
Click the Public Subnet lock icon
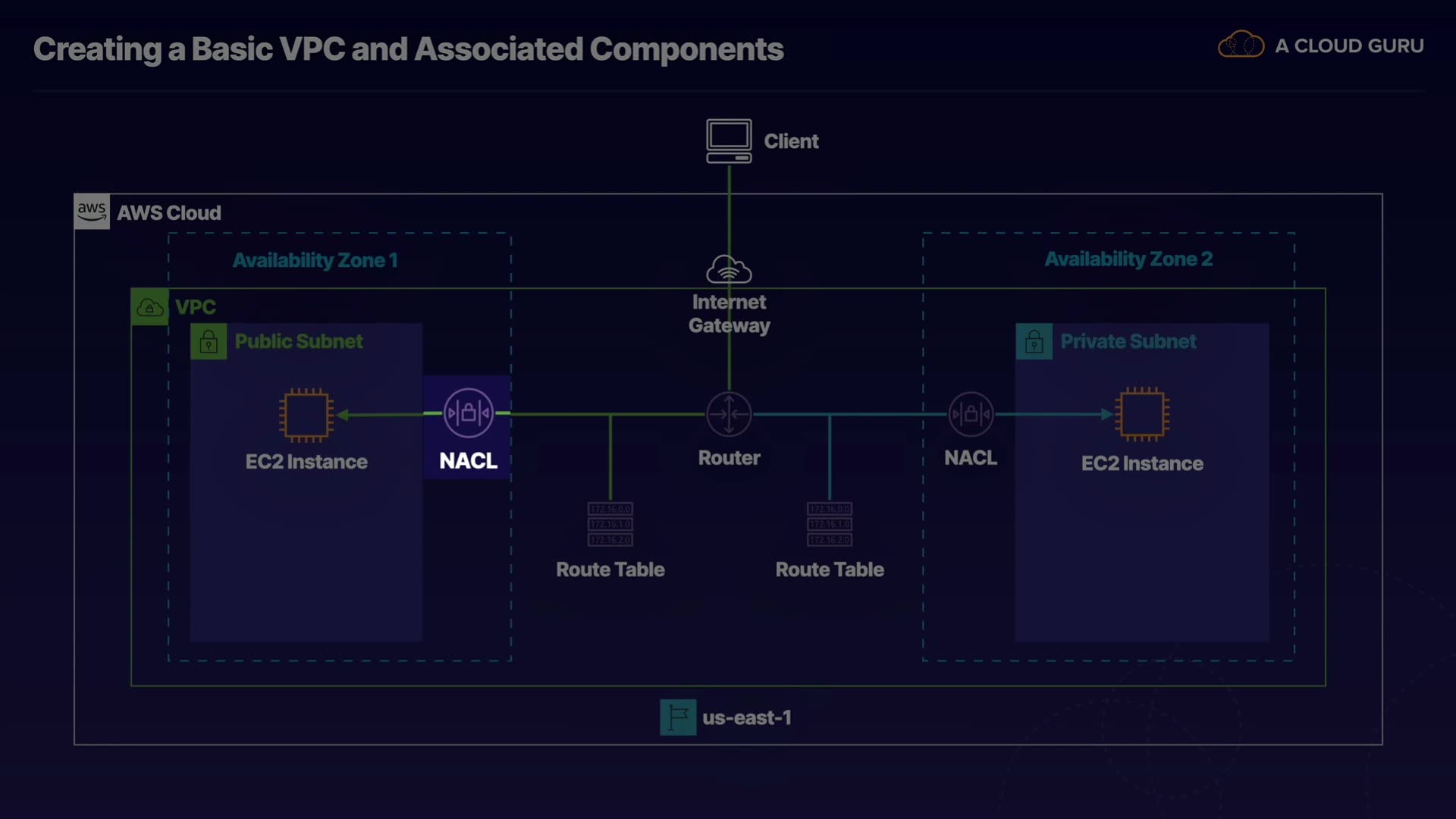point(209,342)
